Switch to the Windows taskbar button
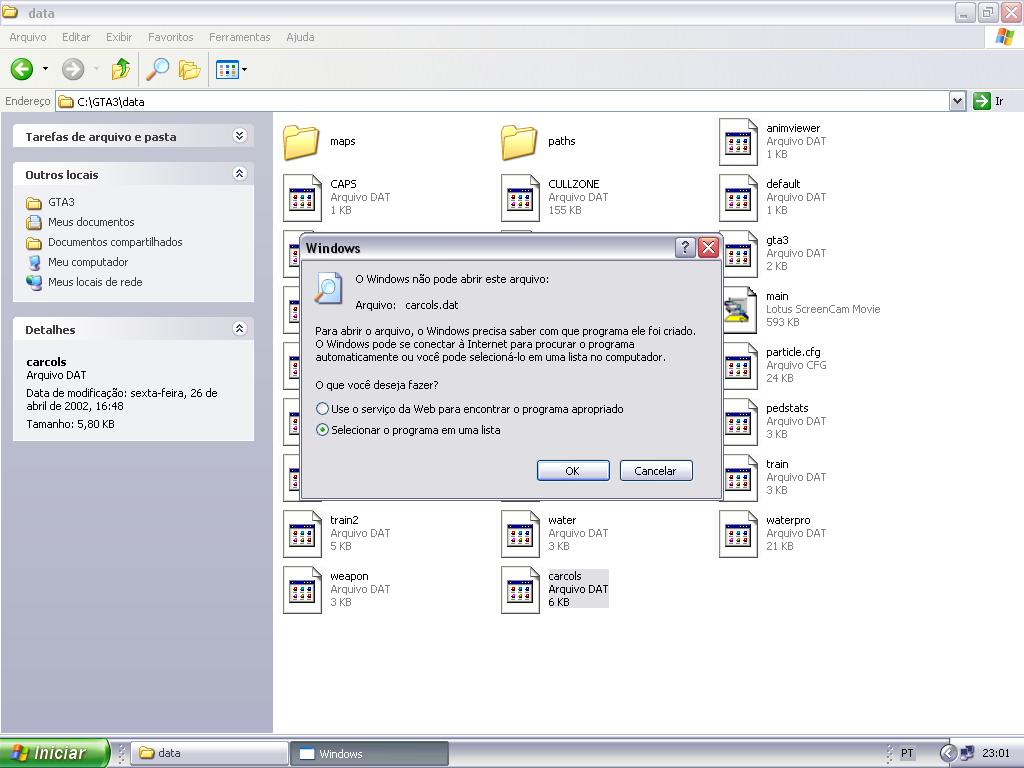This screenshot has height=768, width=1024. 369,753
